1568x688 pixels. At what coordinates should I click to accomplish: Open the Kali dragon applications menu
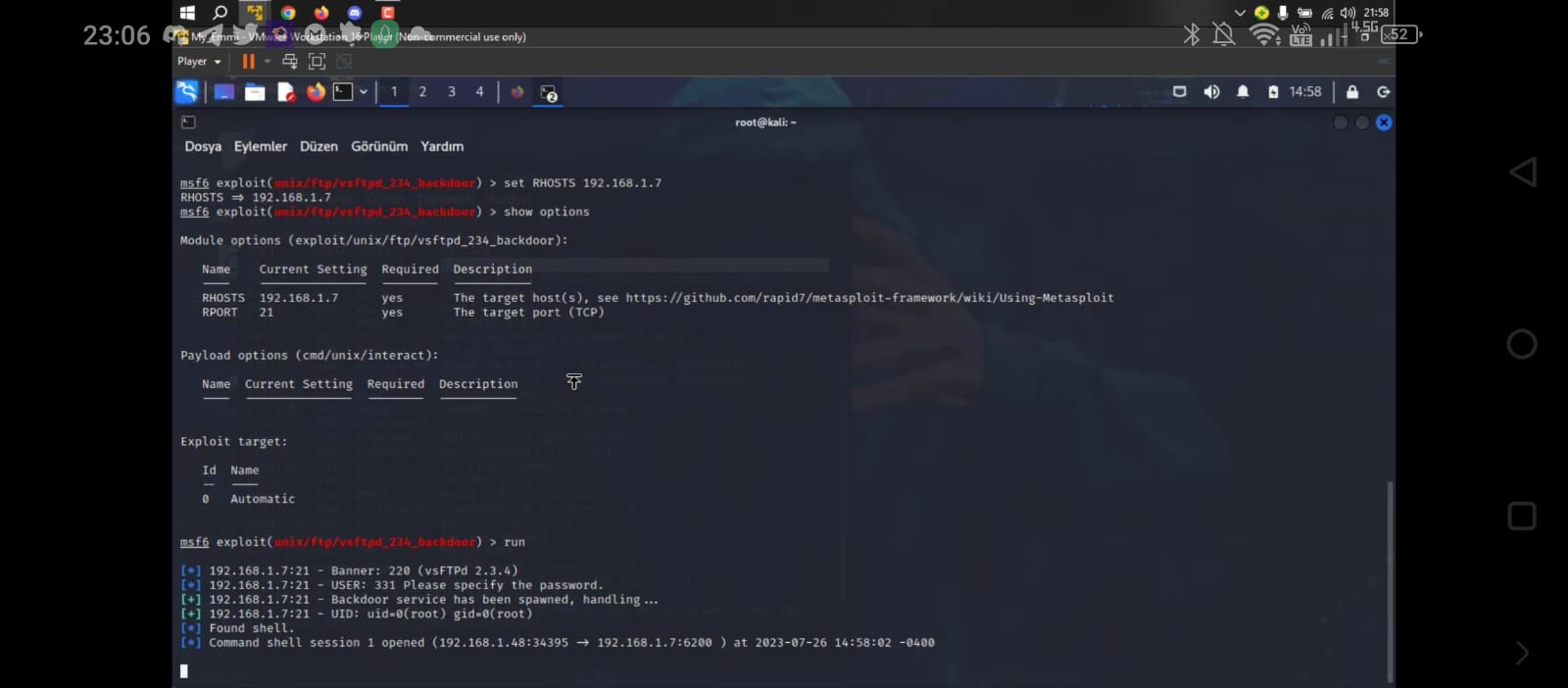[186, 91]
